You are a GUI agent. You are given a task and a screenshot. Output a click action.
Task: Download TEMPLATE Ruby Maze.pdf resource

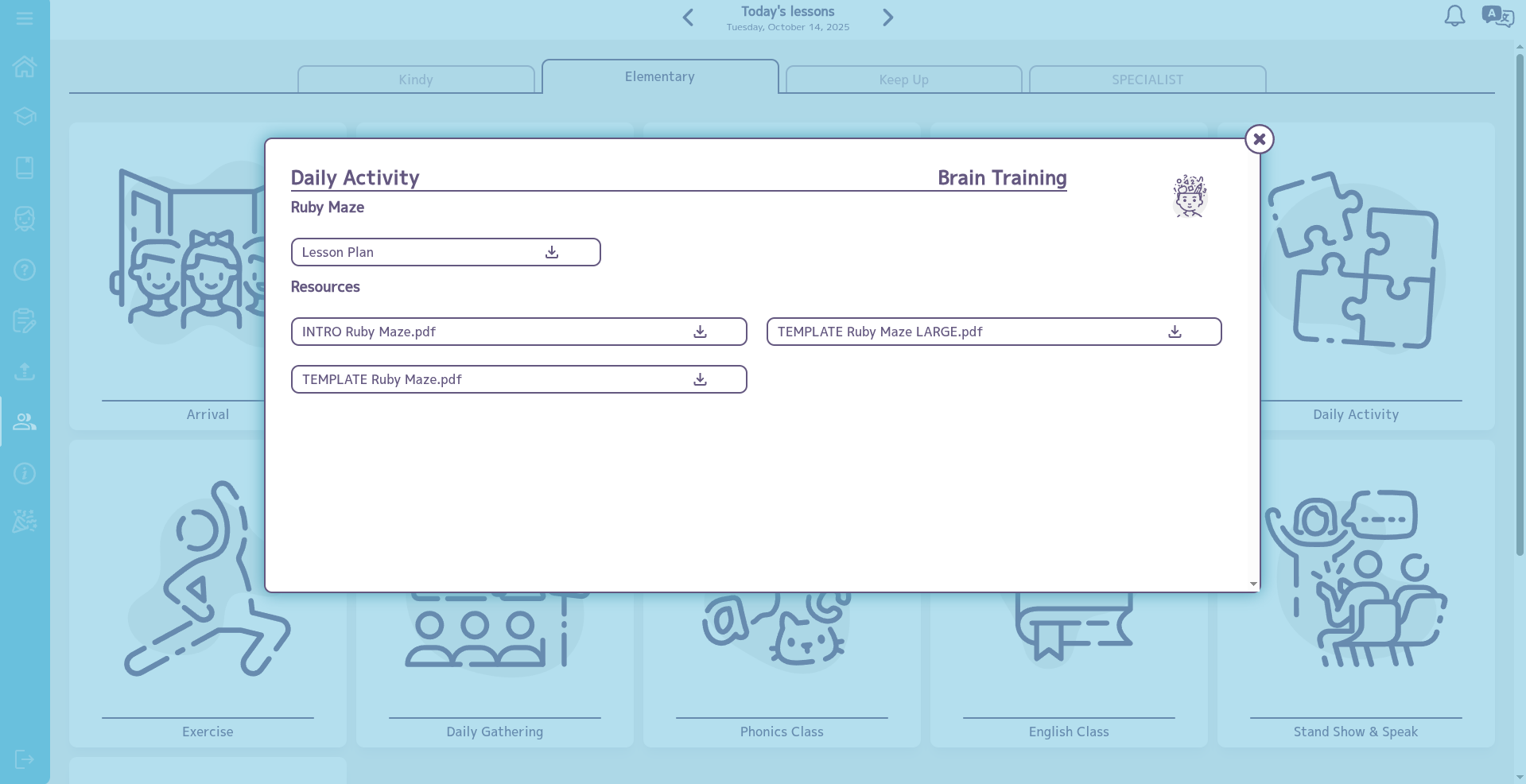(x=700, y=379)
